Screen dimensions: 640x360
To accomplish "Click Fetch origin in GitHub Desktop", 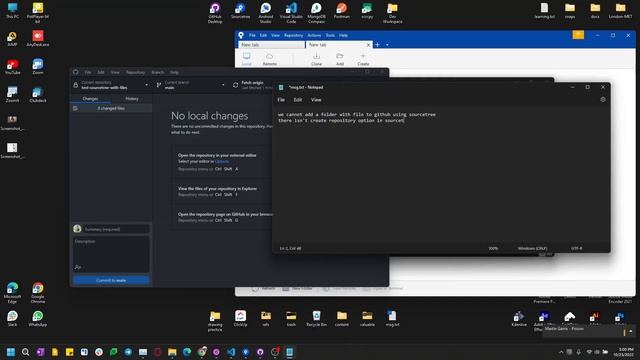I will click(252, 85).
